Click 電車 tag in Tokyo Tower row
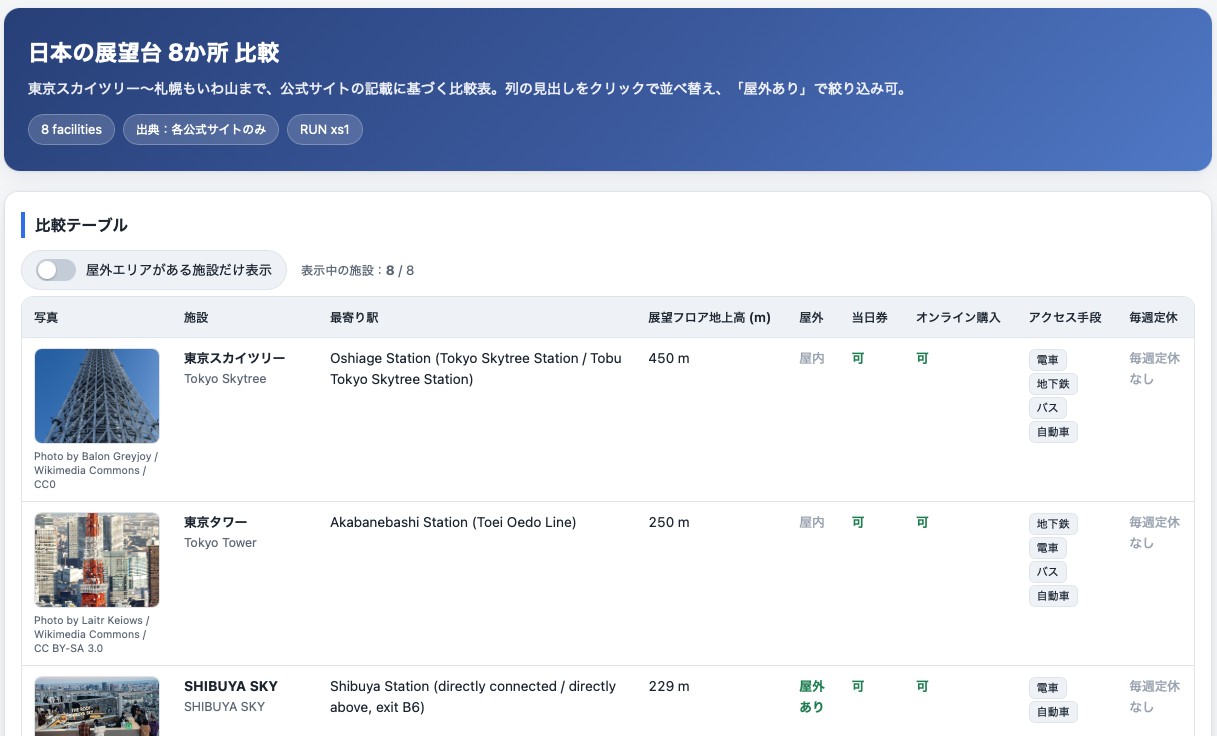Image resolution: width=1217 pixels, height=736 pixels. pyautogui.click(x=1047, y=548)
